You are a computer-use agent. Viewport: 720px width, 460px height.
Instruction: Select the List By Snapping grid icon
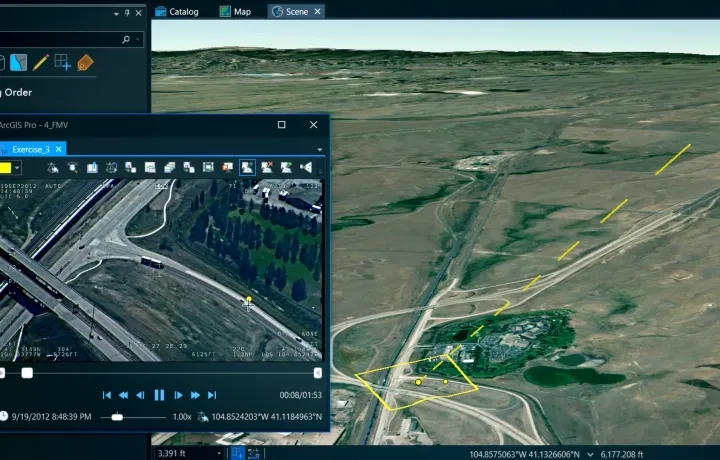click(x=62, y=62)
